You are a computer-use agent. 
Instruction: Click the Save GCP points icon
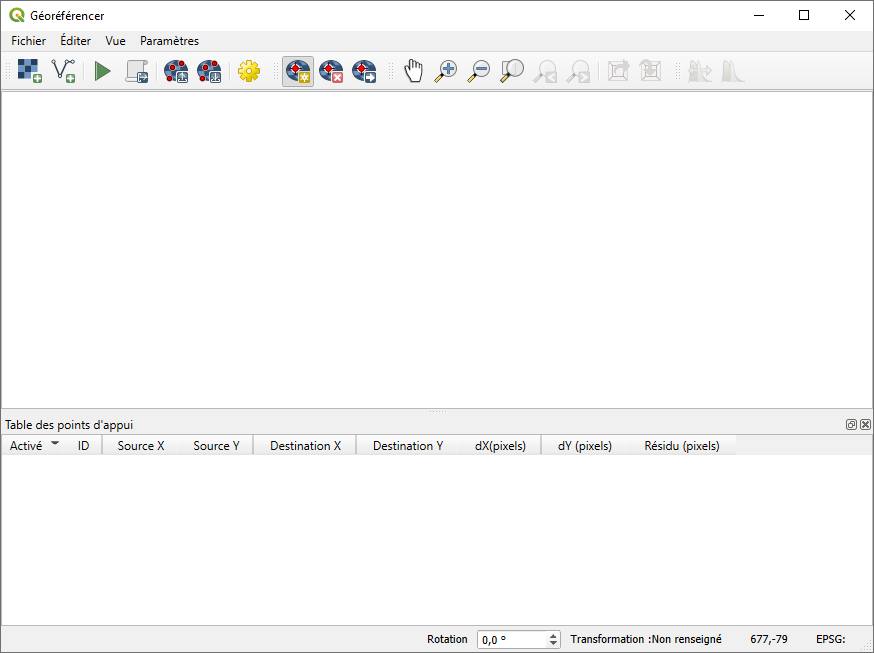(209, 71)
